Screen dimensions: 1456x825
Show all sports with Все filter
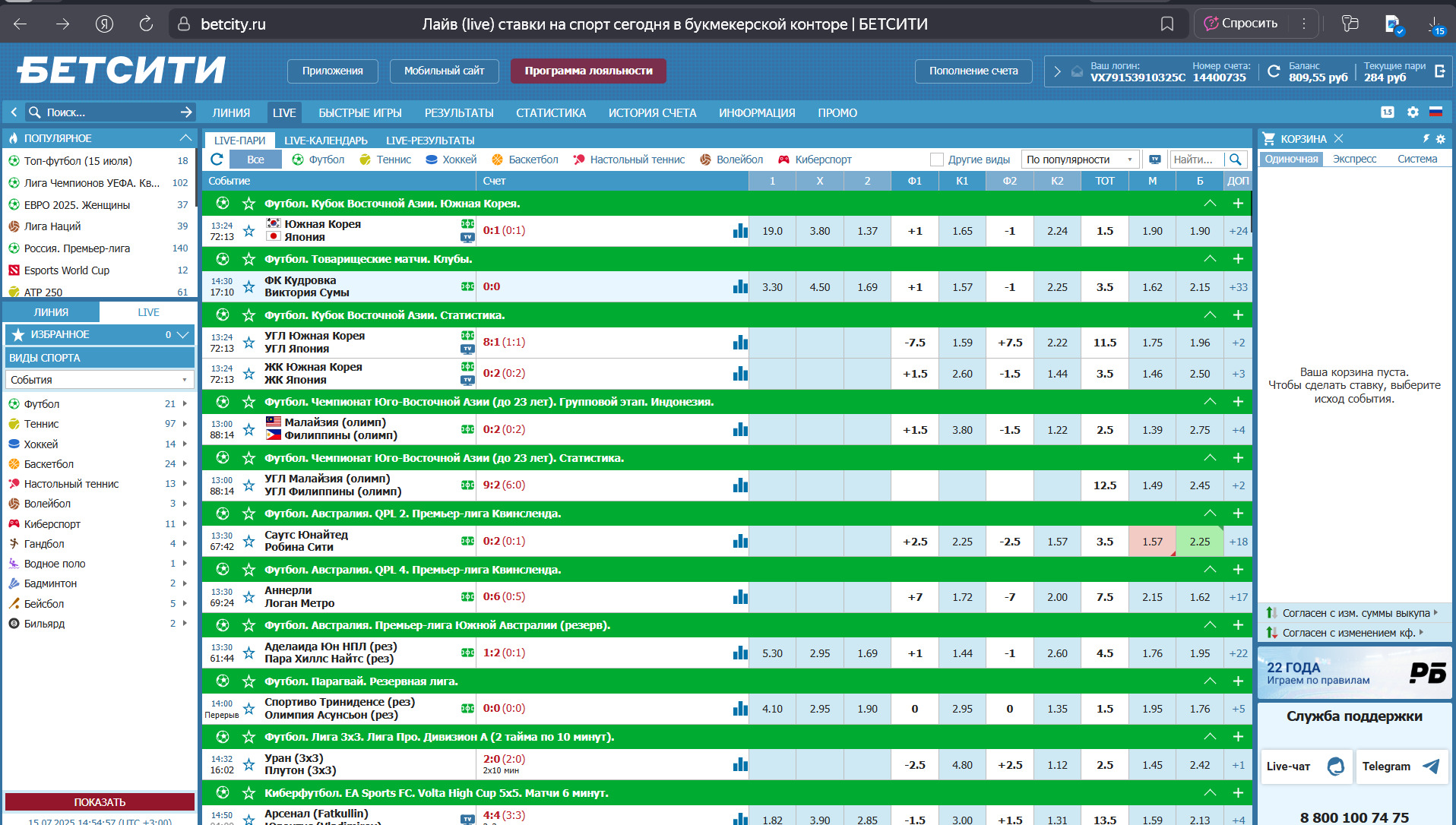pos(255,160)
